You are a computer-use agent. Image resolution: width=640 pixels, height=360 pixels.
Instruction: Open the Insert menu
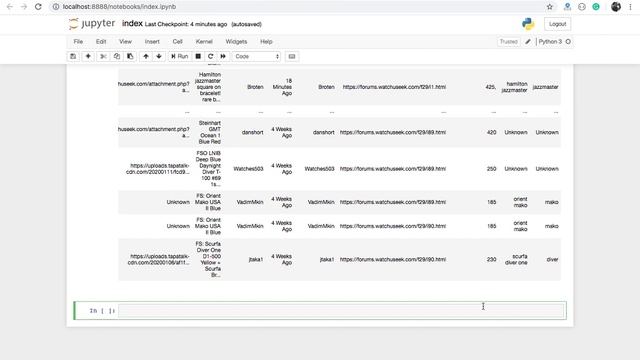click(x=152, y=42)
